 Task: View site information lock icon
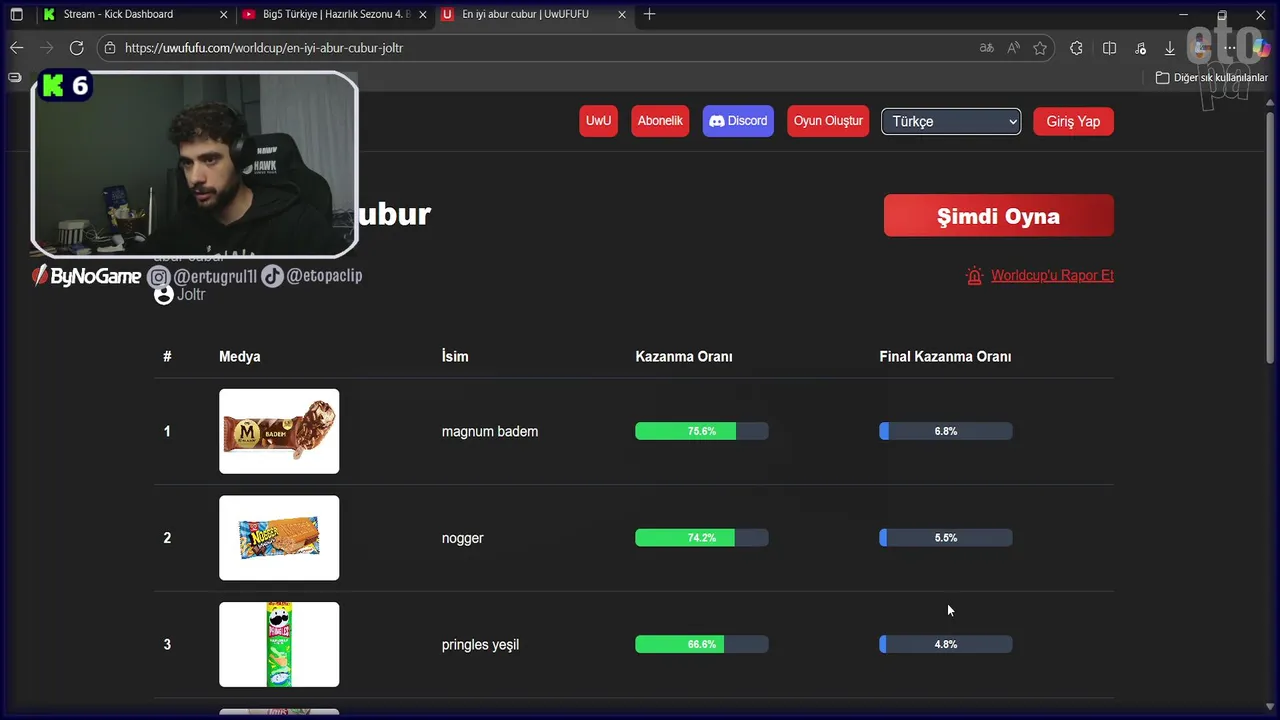coord(110,48)
